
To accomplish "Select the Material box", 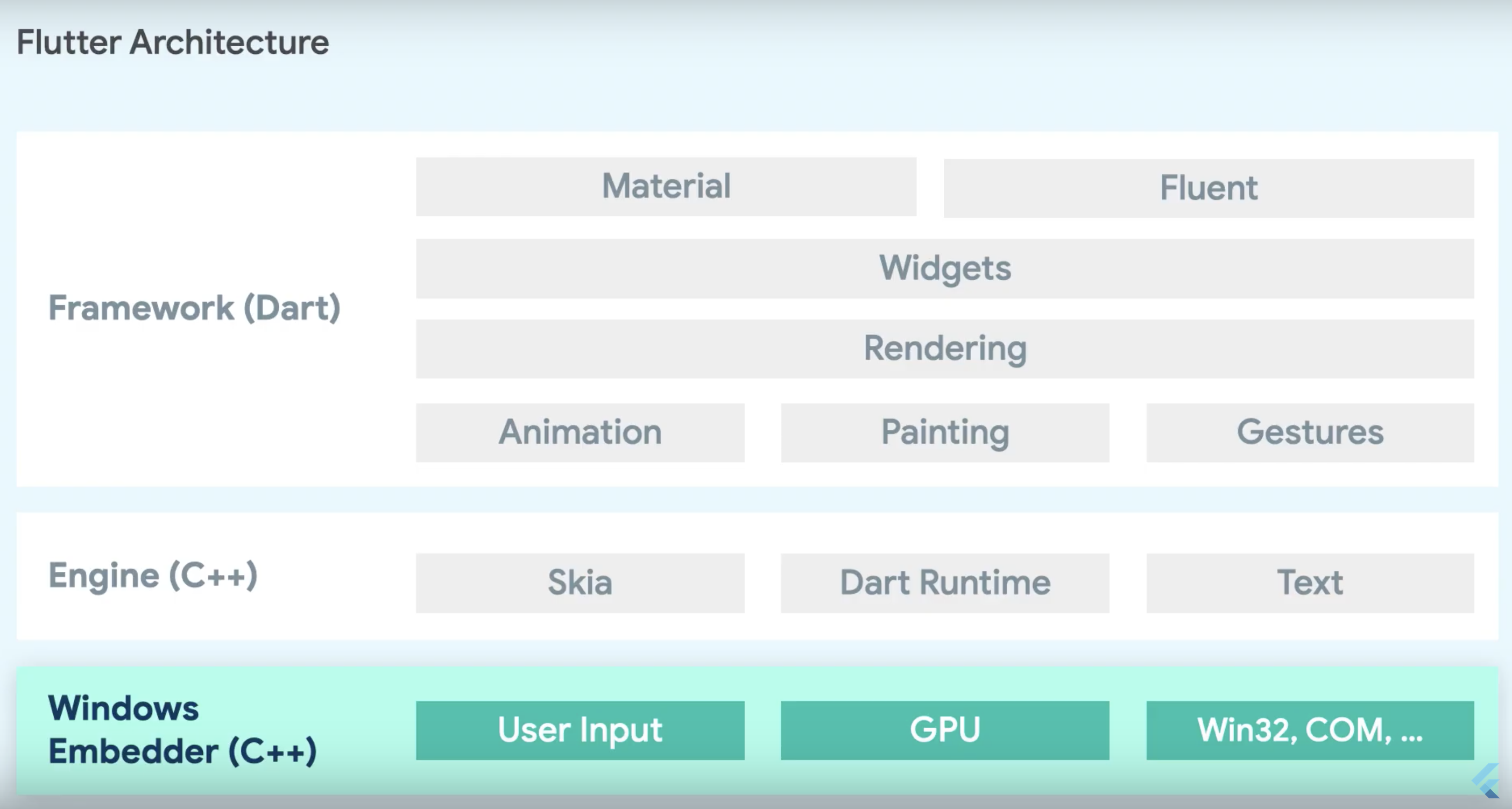I will [665, 187].
